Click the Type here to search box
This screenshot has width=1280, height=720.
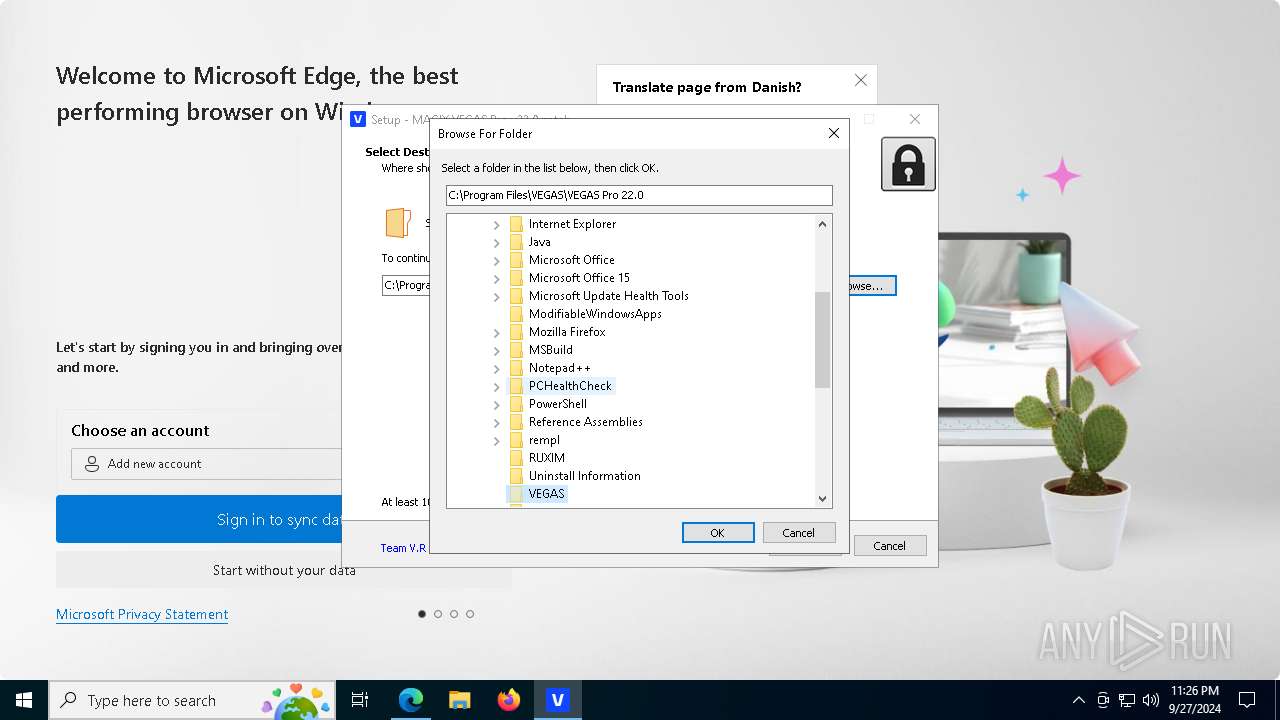tap(191, 700)
